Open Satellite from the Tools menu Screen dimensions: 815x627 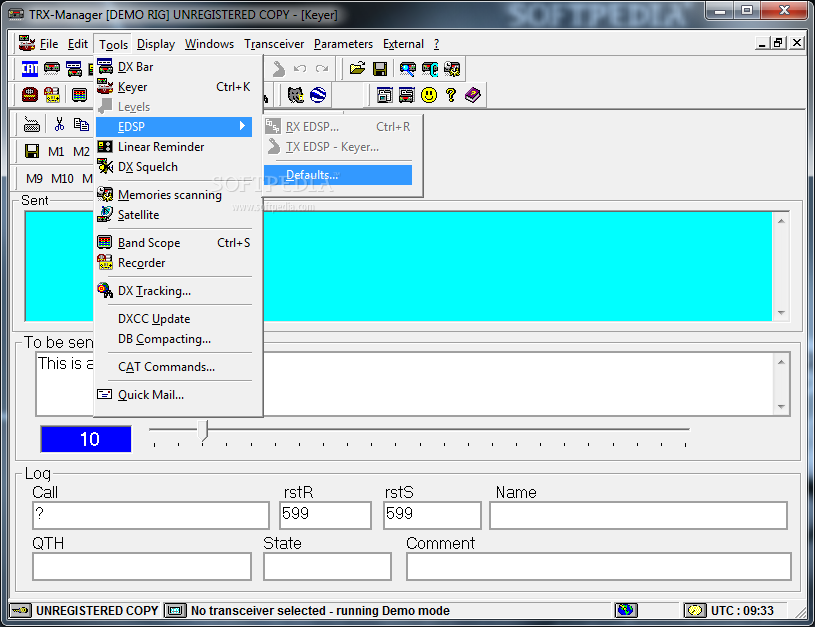coord(174,215)
